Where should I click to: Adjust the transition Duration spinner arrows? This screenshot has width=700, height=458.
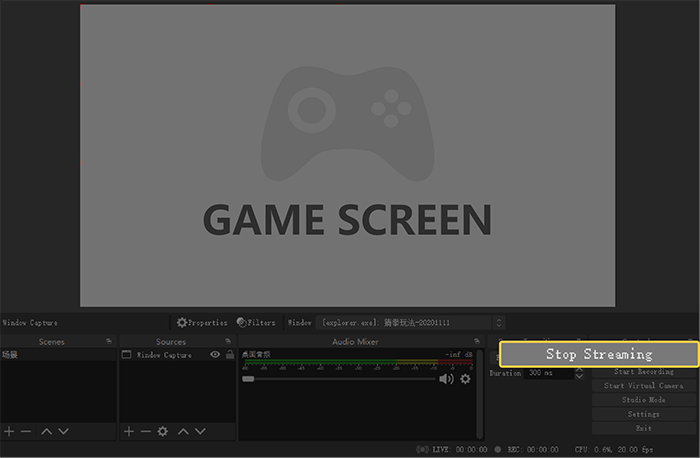tap(579, 373)
